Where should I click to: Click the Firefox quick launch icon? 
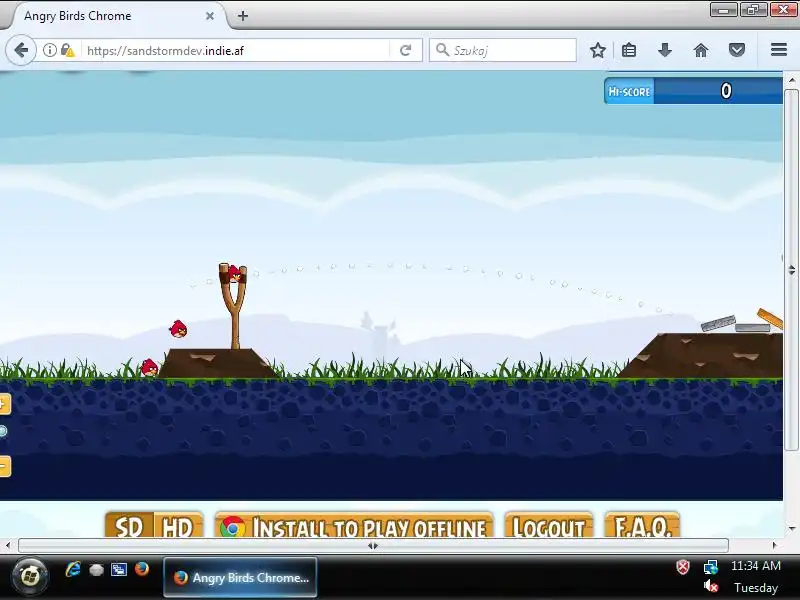(142, 569)
